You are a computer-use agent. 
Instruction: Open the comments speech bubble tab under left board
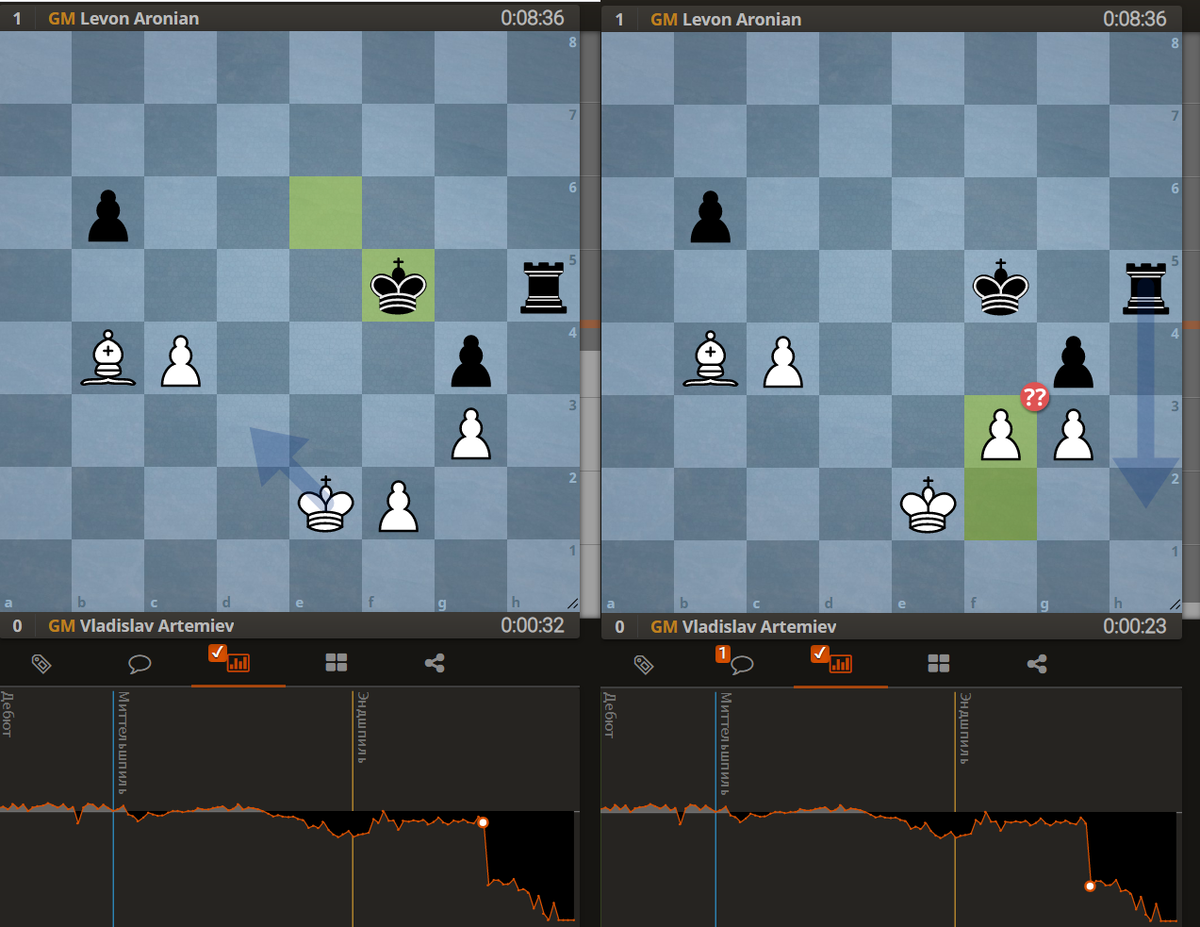coord(139,664)
